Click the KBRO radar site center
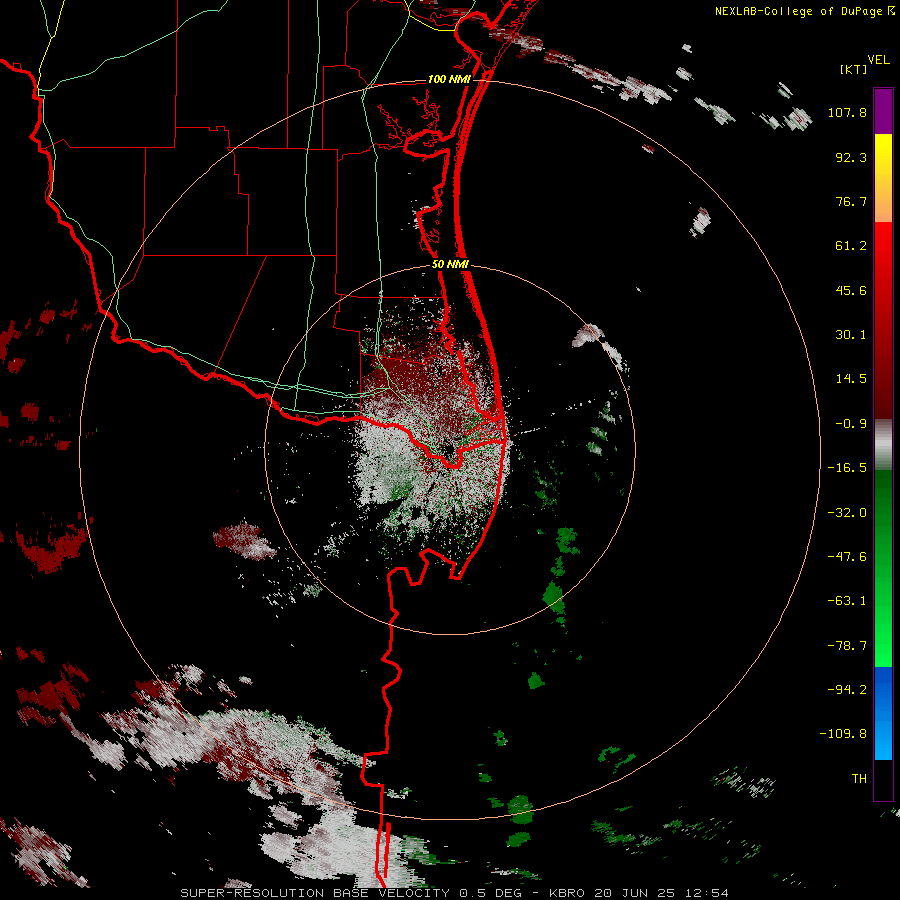The height and width of the screenshot is (900, 900). (x=450, y=450)
